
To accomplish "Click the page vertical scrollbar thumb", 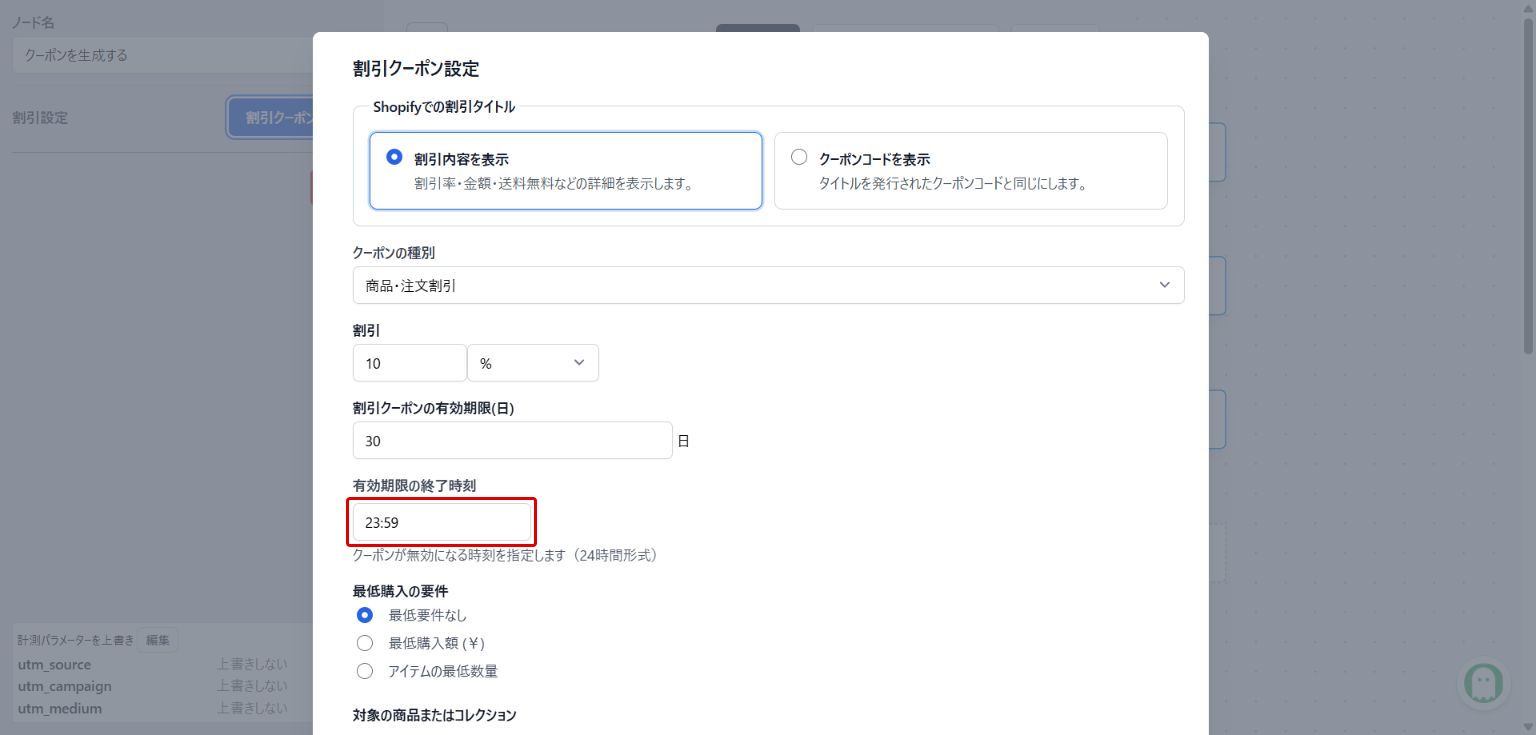I will (1527, 185).
